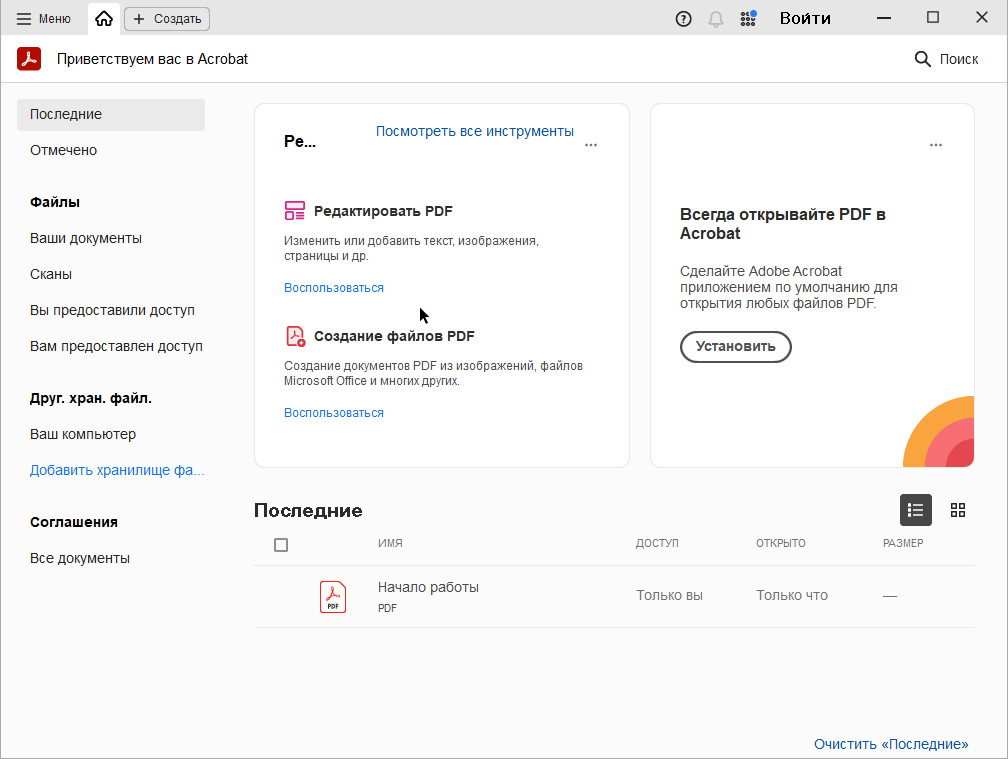Click Воспользоваться under Создание файлов PDF
This screenshot has width=1008, height=759.
point(334,413)
